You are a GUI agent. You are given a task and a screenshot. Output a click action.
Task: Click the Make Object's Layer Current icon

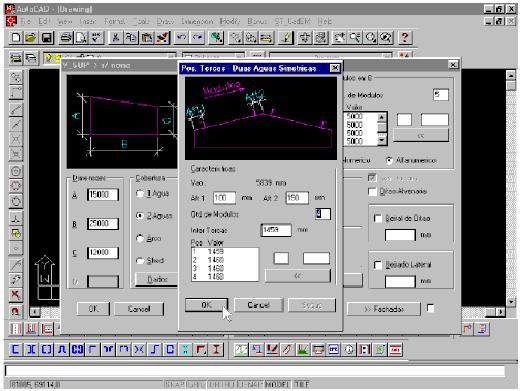[x=15, y=58]
